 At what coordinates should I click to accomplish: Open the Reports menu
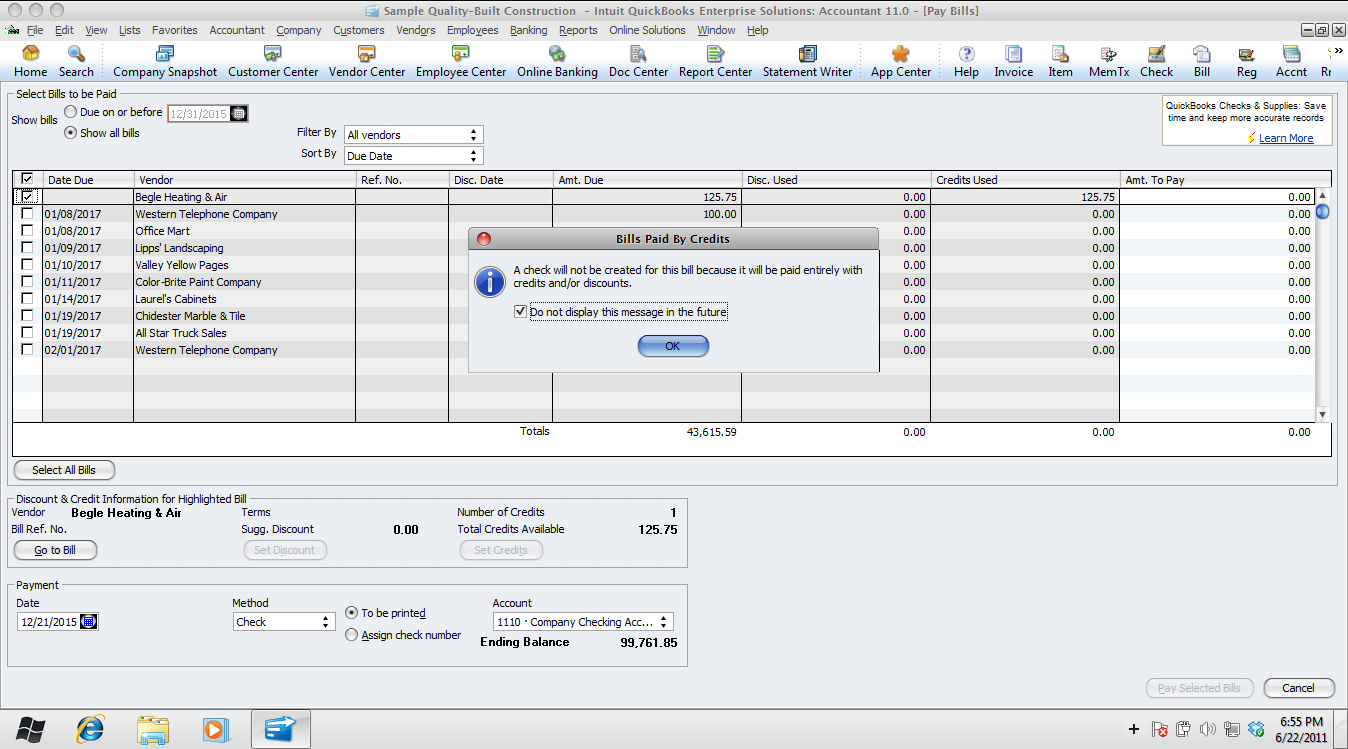click(x=578, y=30)
